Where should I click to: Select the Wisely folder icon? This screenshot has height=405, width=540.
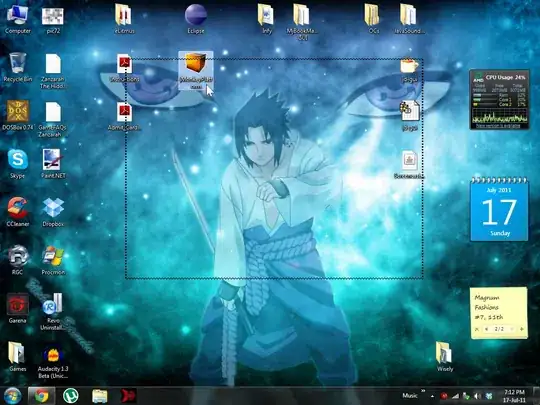(x=445, y=356)
